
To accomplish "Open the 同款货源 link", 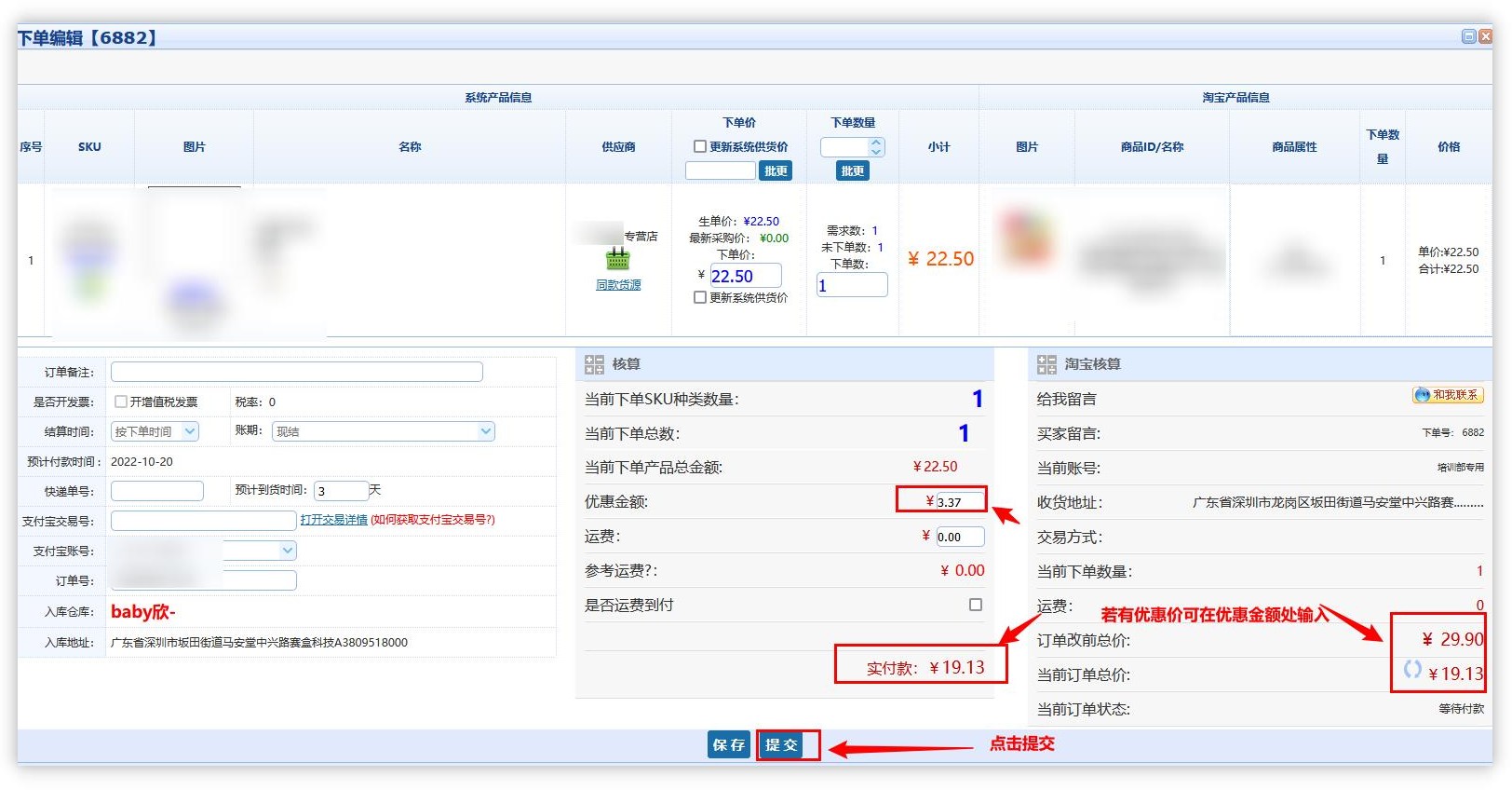I will click(x=618, y=285).
